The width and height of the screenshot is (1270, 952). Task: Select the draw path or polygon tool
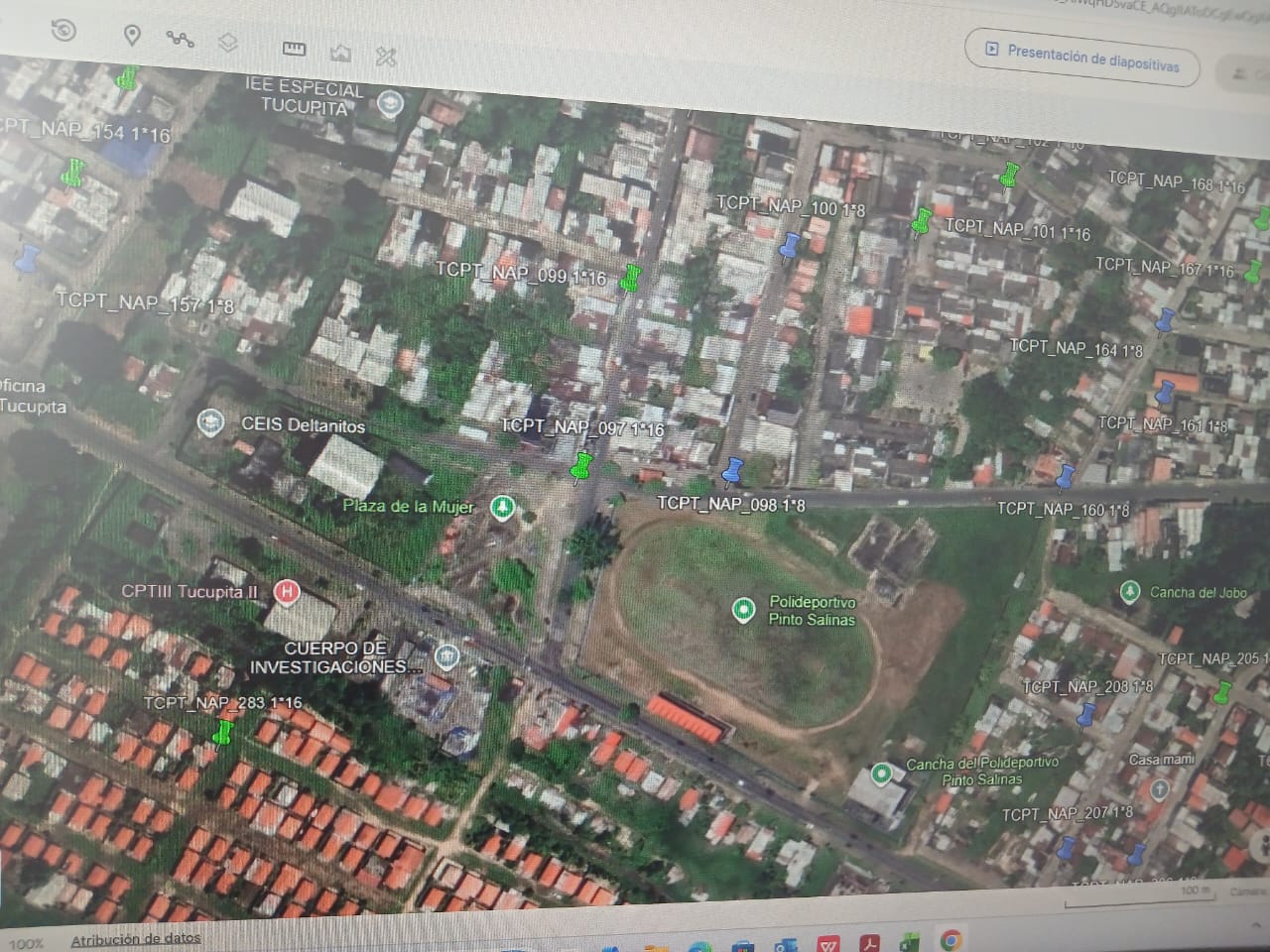pos(180,40)
